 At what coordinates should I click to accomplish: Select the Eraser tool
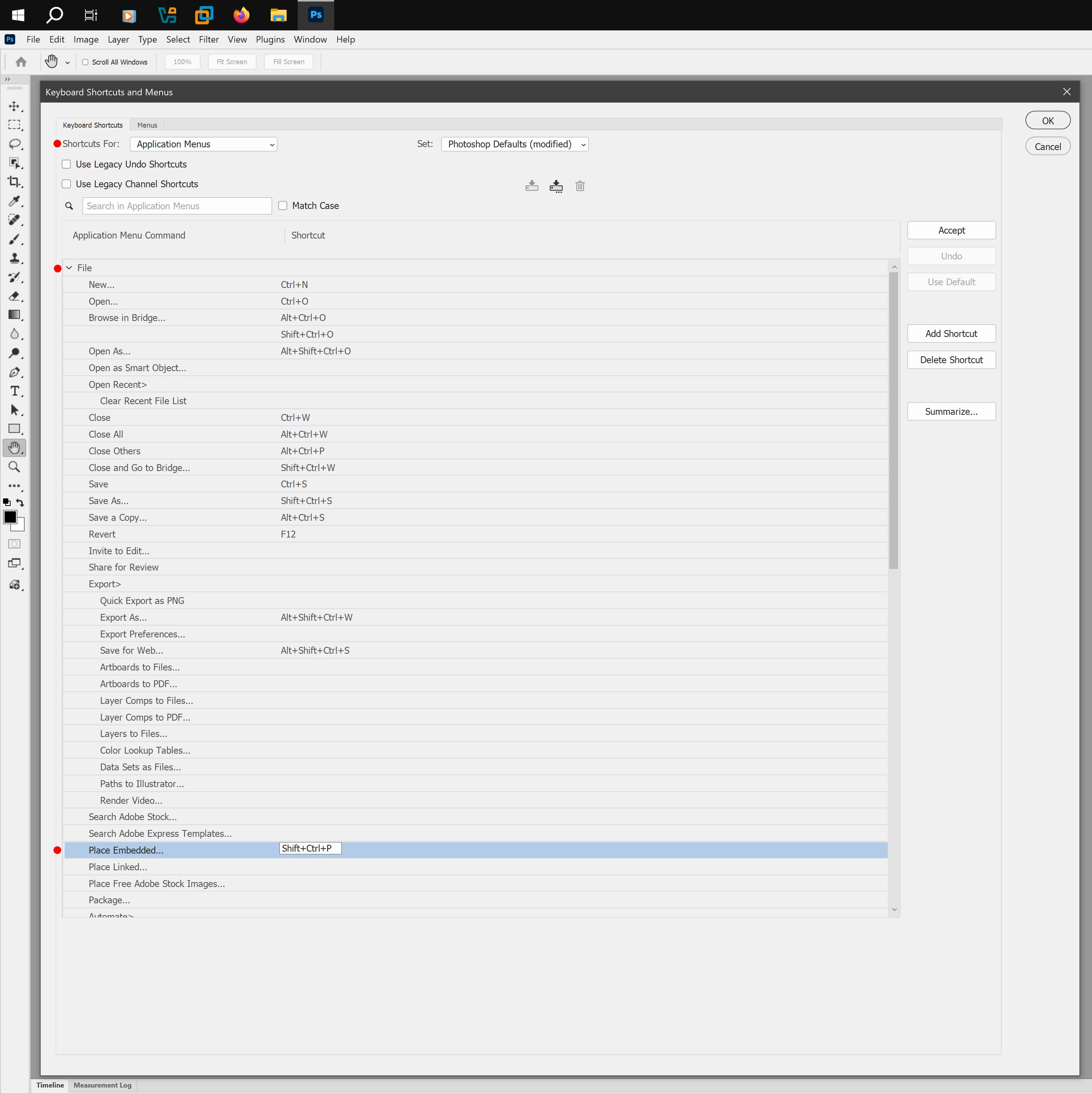coord(14,296)
